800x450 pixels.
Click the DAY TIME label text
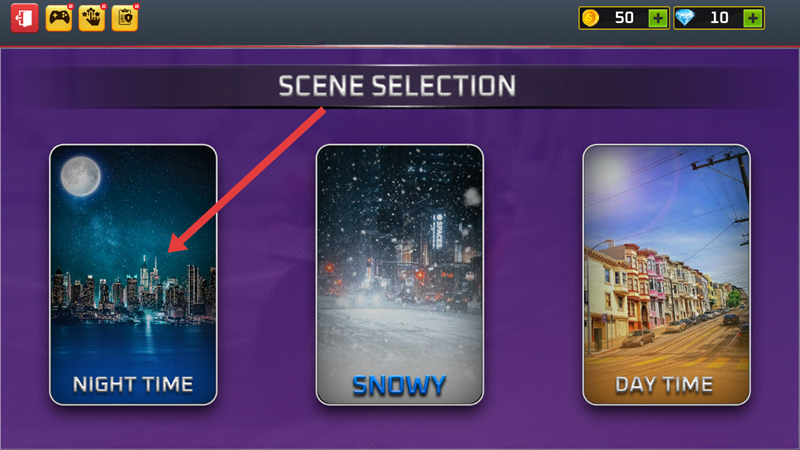click(664, 384)
